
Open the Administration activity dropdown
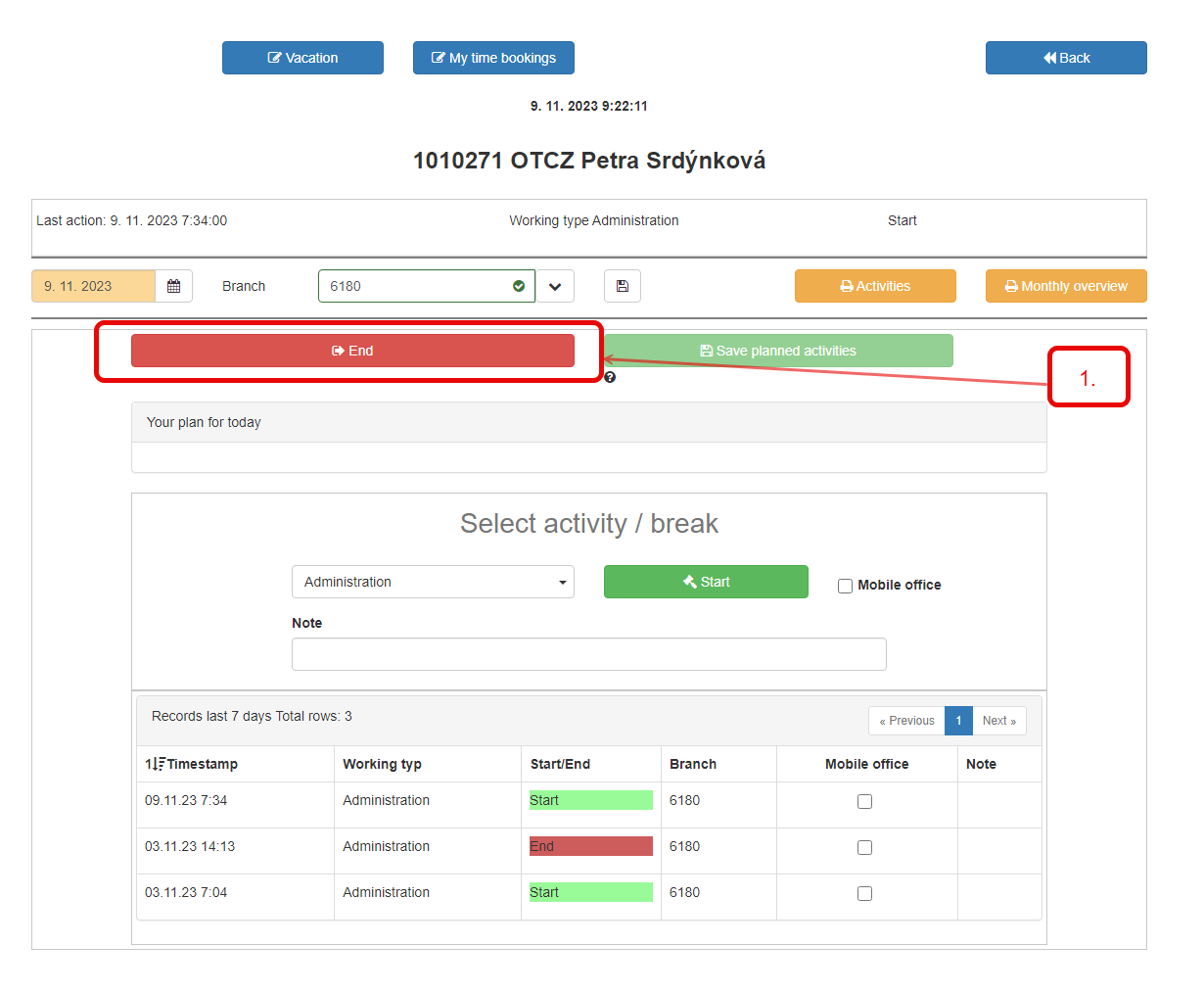pyautogui.click(x=433, y=582)
